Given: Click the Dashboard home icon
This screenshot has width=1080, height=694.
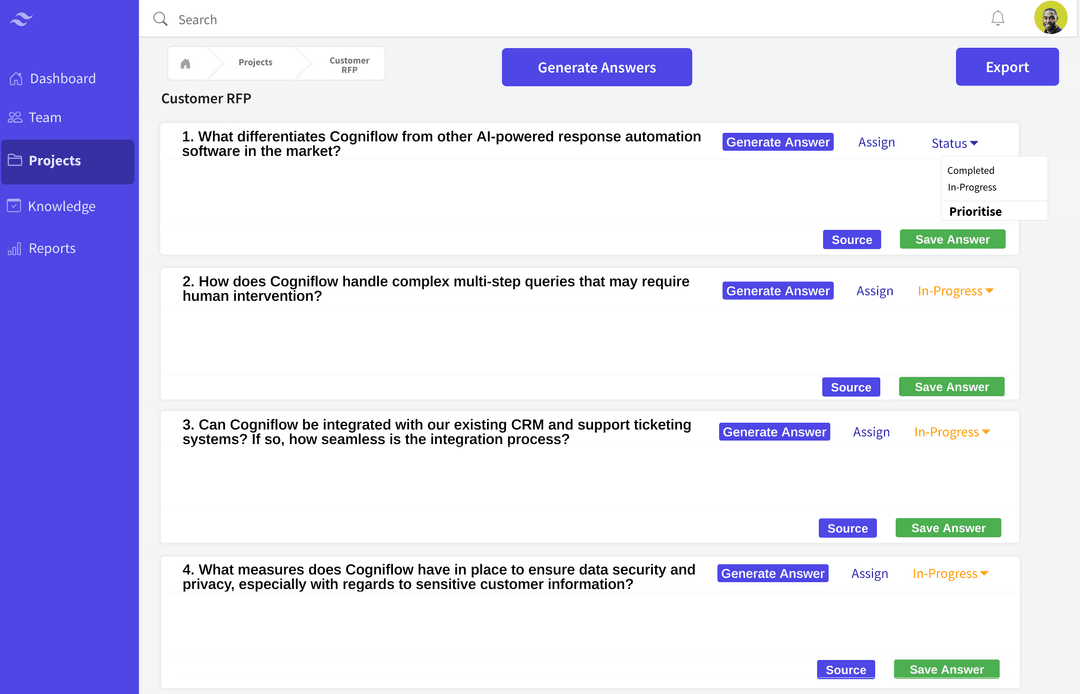Looking at the screenshot, I should pos(16,78).
